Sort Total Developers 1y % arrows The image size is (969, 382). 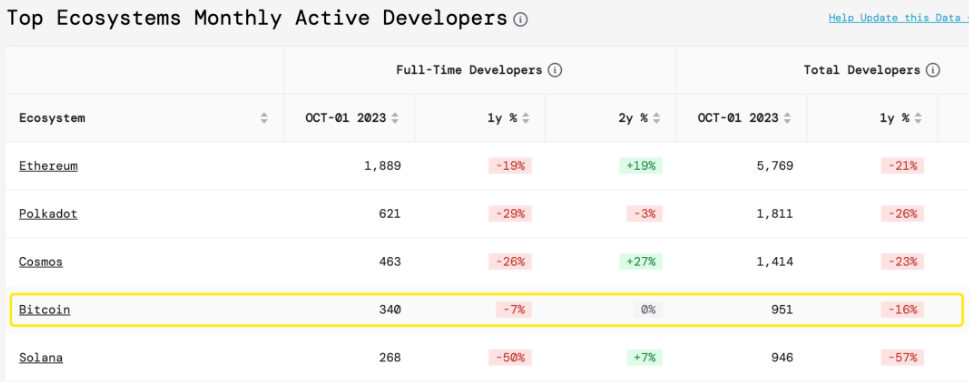pos(918,118)
